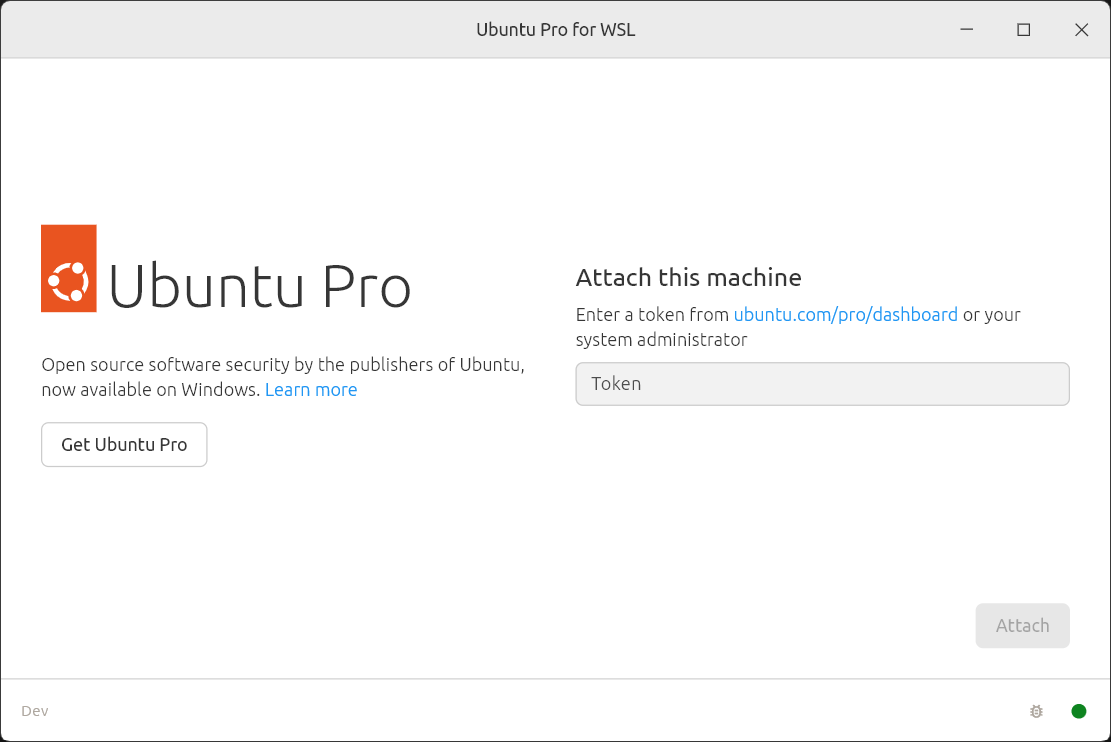
Task: Click inside the Token input field
Action: (x=822, y=384)
